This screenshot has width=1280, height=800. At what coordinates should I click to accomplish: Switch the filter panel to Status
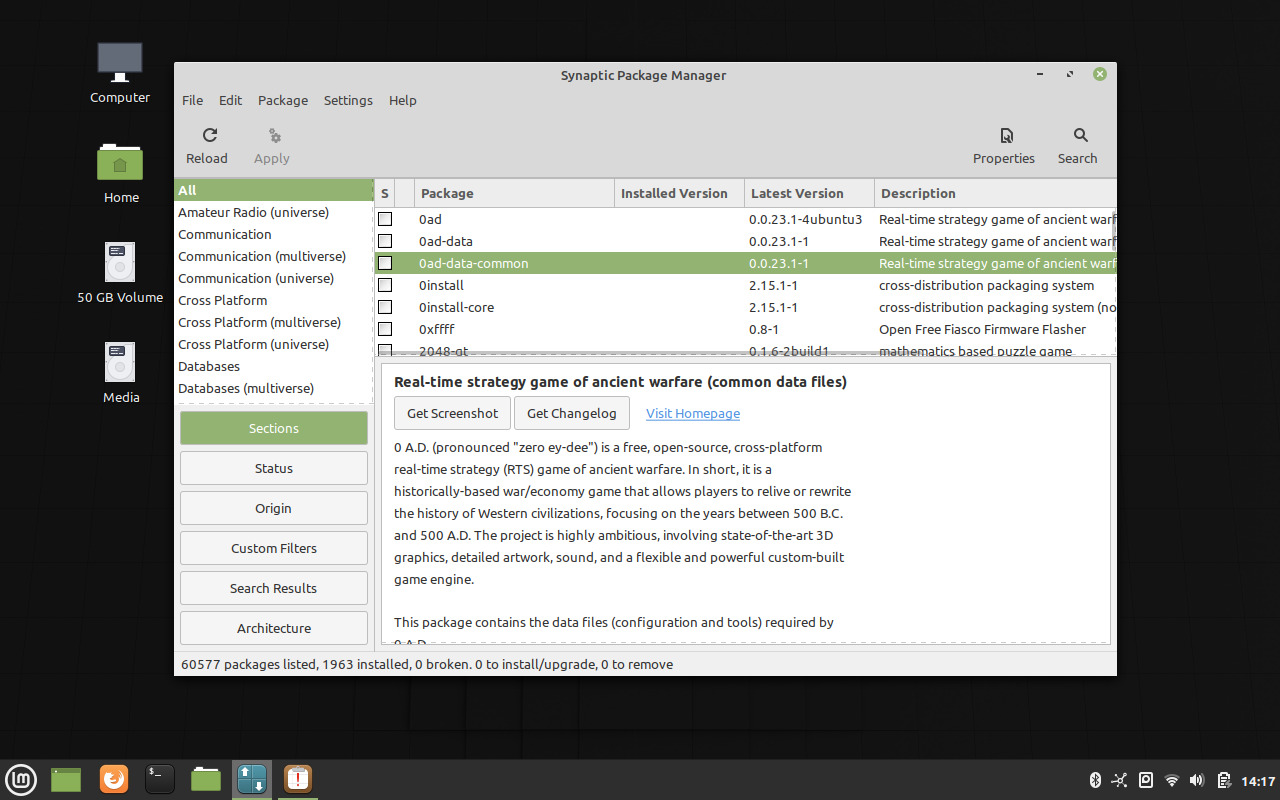(273, 467)
